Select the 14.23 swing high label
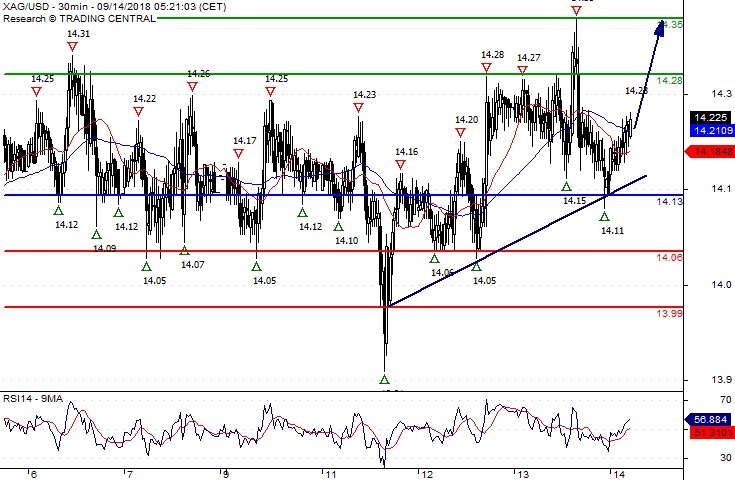The width and height of the screenshot is (735, 480). 365,95
